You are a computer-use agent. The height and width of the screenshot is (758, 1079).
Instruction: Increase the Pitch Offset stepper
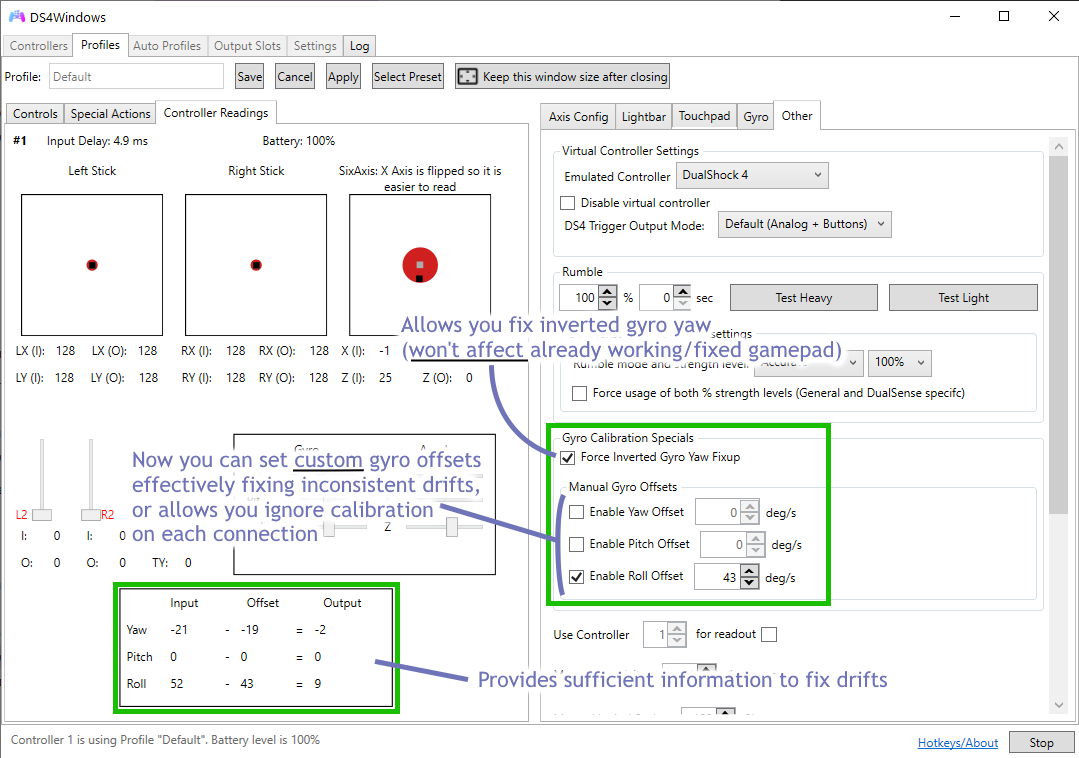coord(756,539)
